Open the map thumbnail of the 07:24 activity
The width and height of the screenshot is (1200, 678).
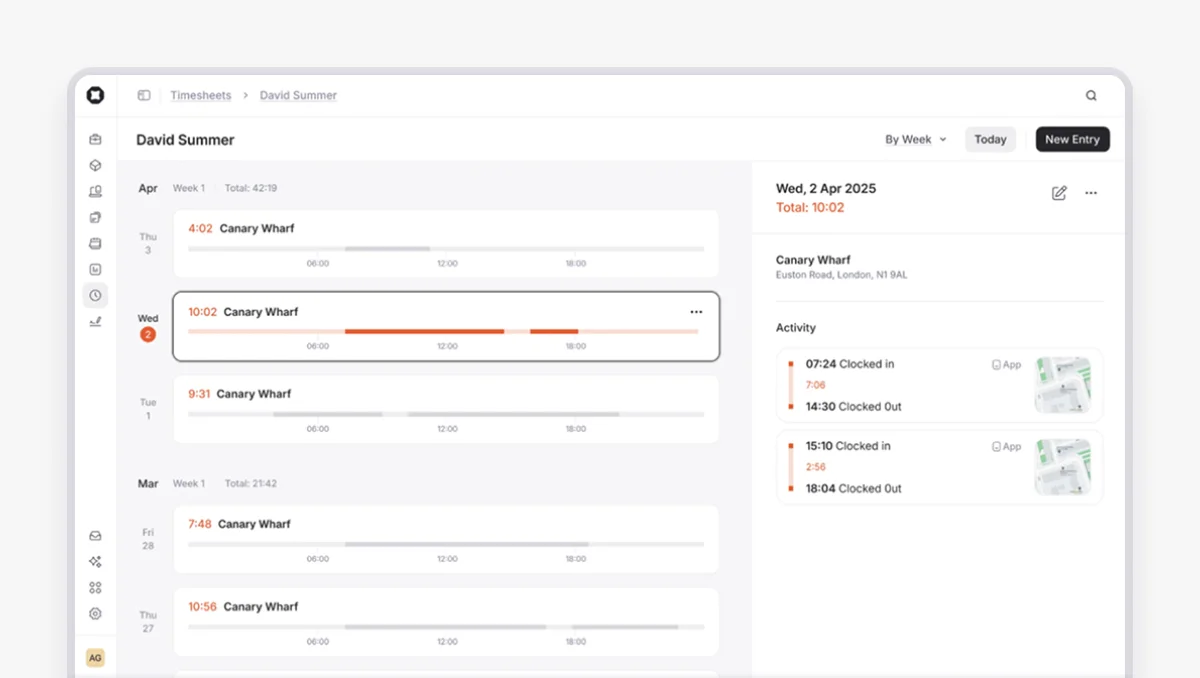point(1062,385)
